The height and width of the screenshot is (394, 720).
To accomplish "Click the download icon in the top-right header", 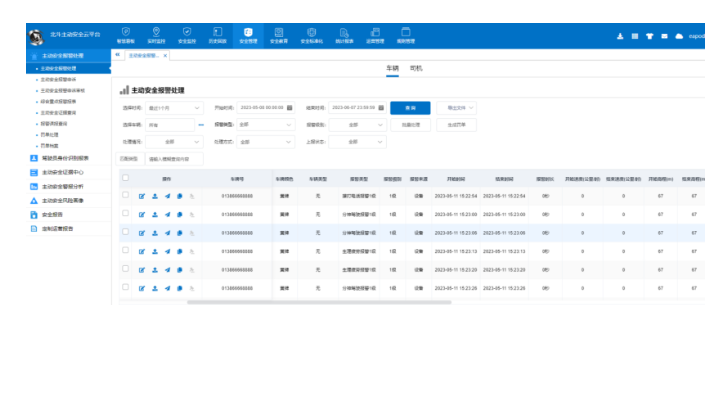I will click(x=620, y=36).
